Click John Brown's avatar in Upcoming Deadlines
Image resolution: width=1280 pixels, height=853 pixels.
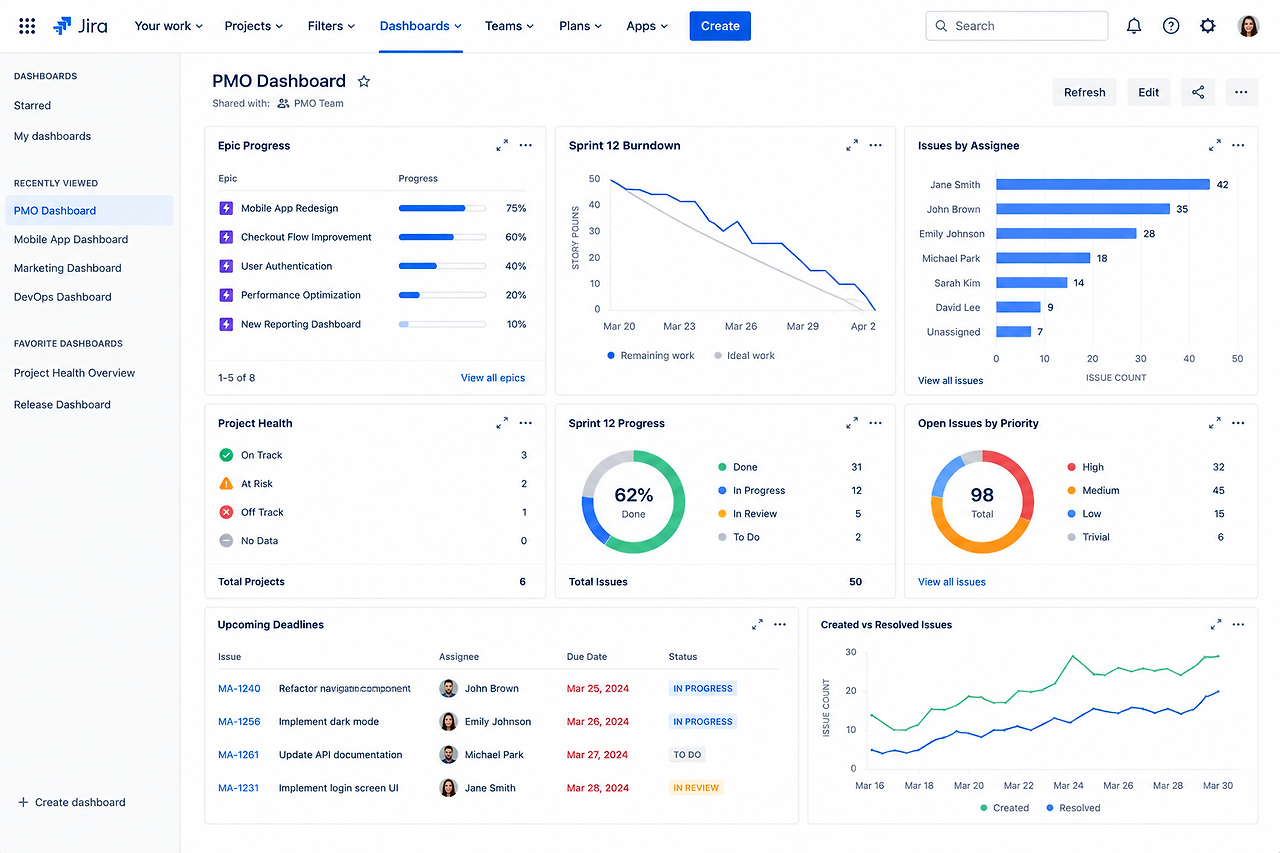(x=449, y=689)
